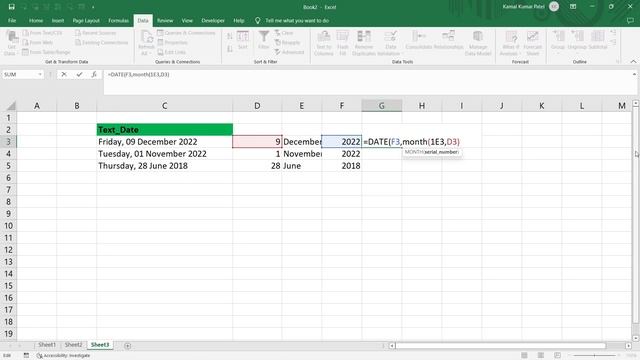Sort descending with the Z to A icon
The width and height of the screenshot is (640, 360).
(x=230, y=49)
